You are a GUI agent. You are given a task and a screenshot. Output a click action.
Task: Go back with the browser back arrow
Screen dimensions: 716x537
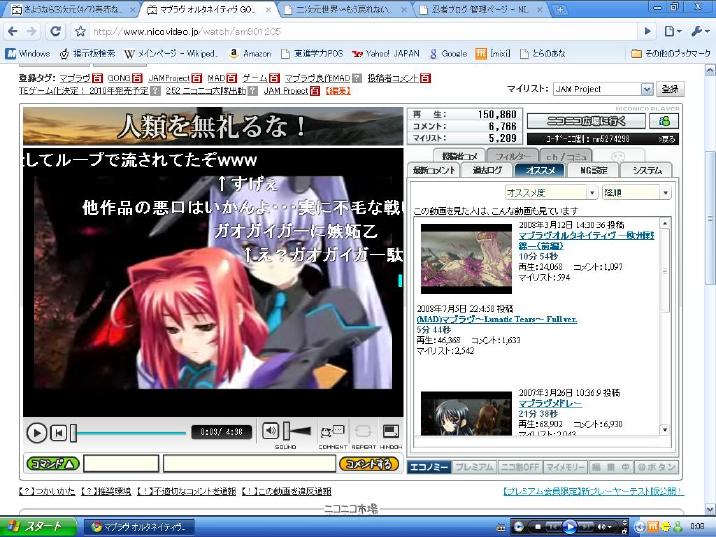(12, 31)
